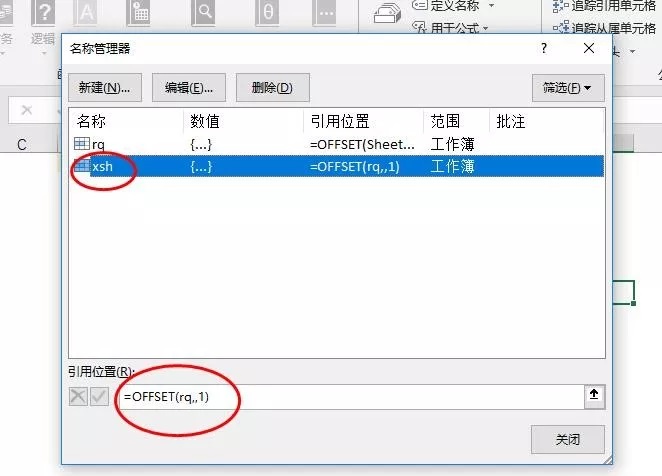
Task: Click the Text function ribbon icon
Action: pos(87,13)
